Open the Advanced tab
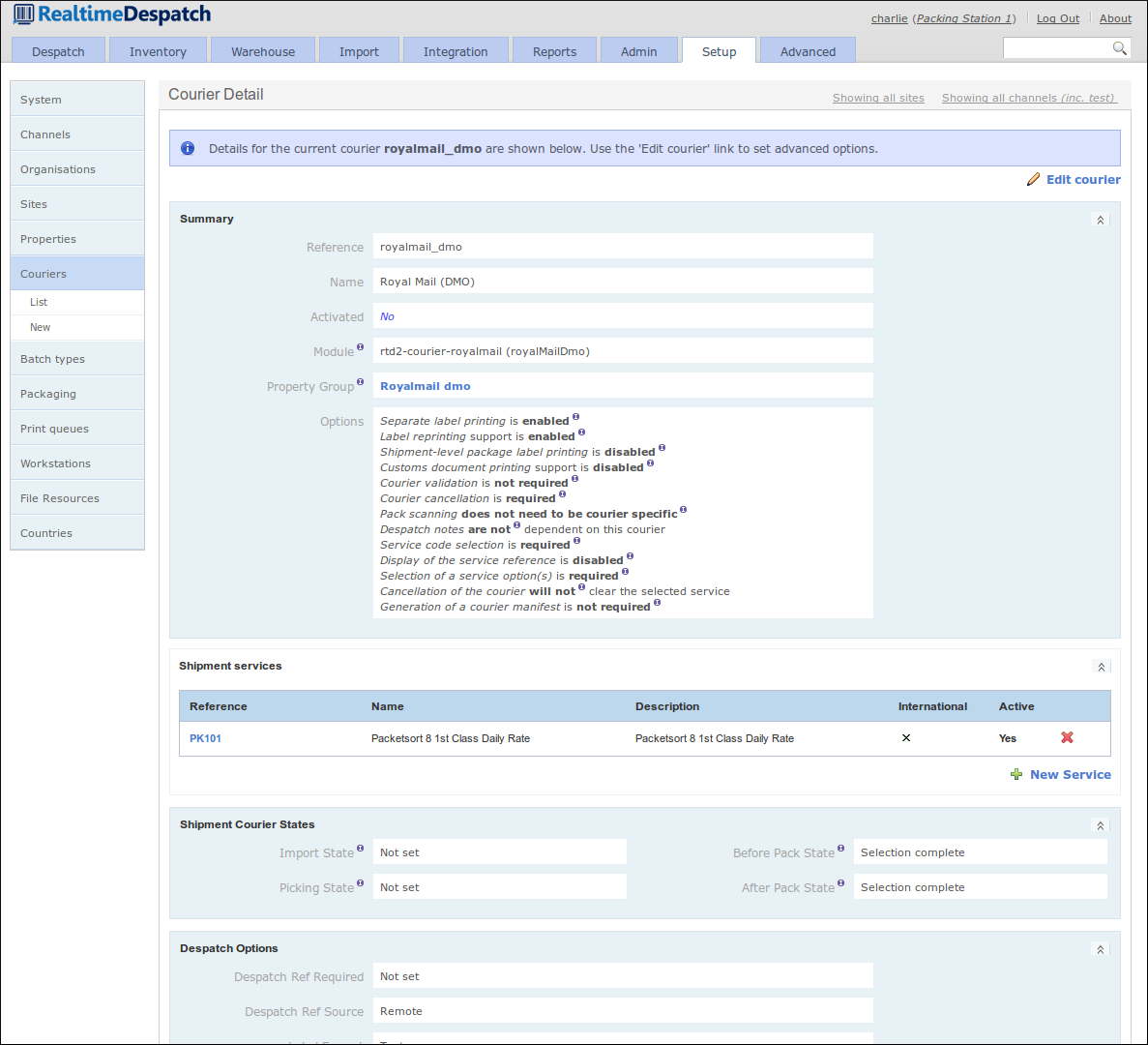 click(x=808, y=51)
